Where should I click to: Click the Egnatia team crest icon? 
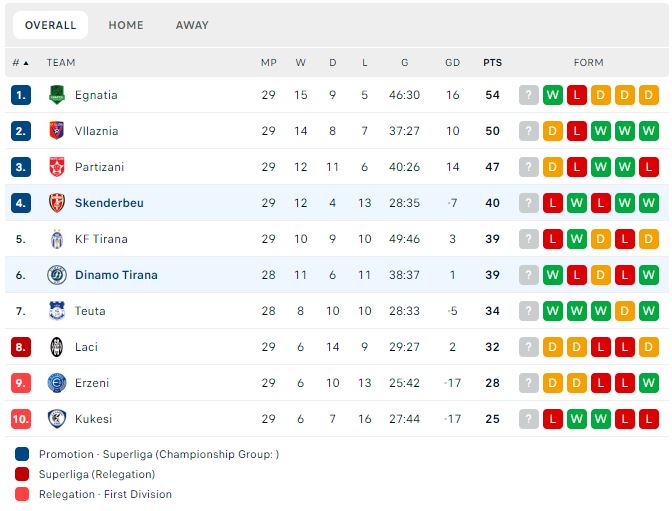tap(57, 95)
